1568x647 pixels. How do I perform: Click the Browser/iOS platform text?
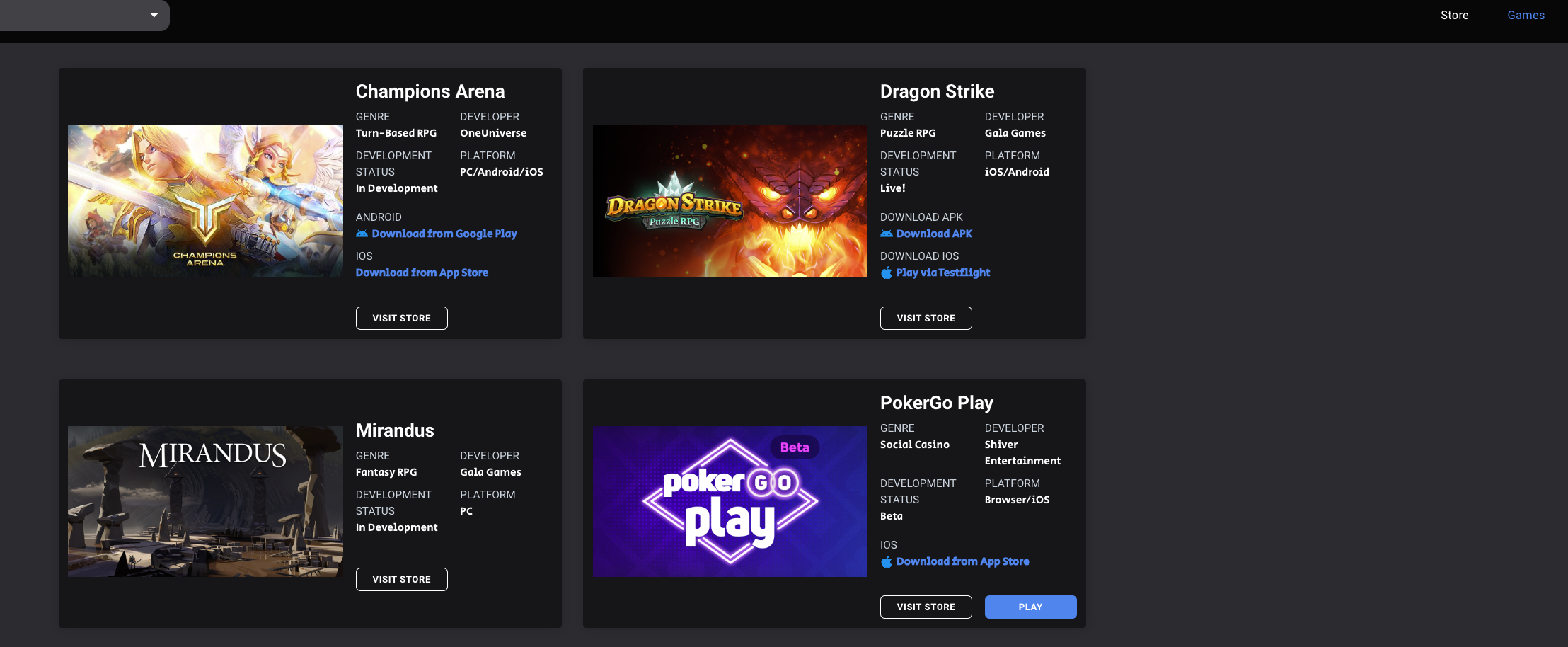click(1017, 500)
